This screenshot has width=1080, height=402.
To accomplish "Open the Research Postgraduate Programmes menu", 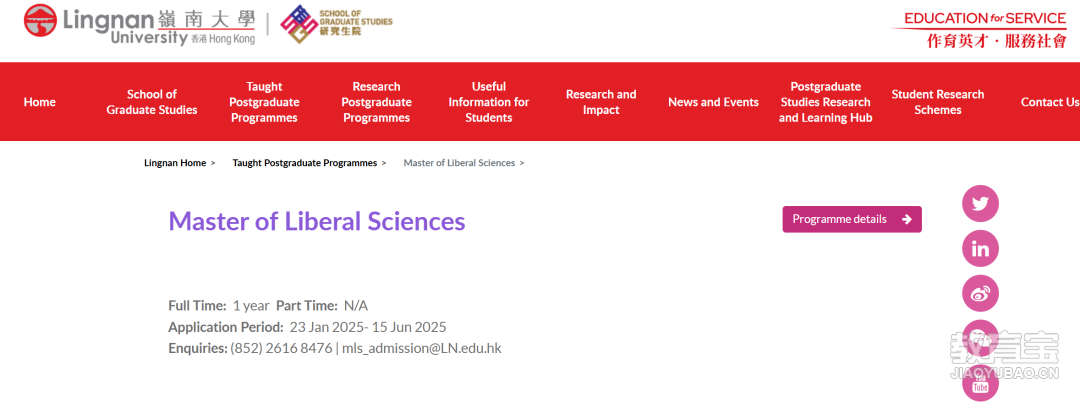I will (x=377, y=102).
